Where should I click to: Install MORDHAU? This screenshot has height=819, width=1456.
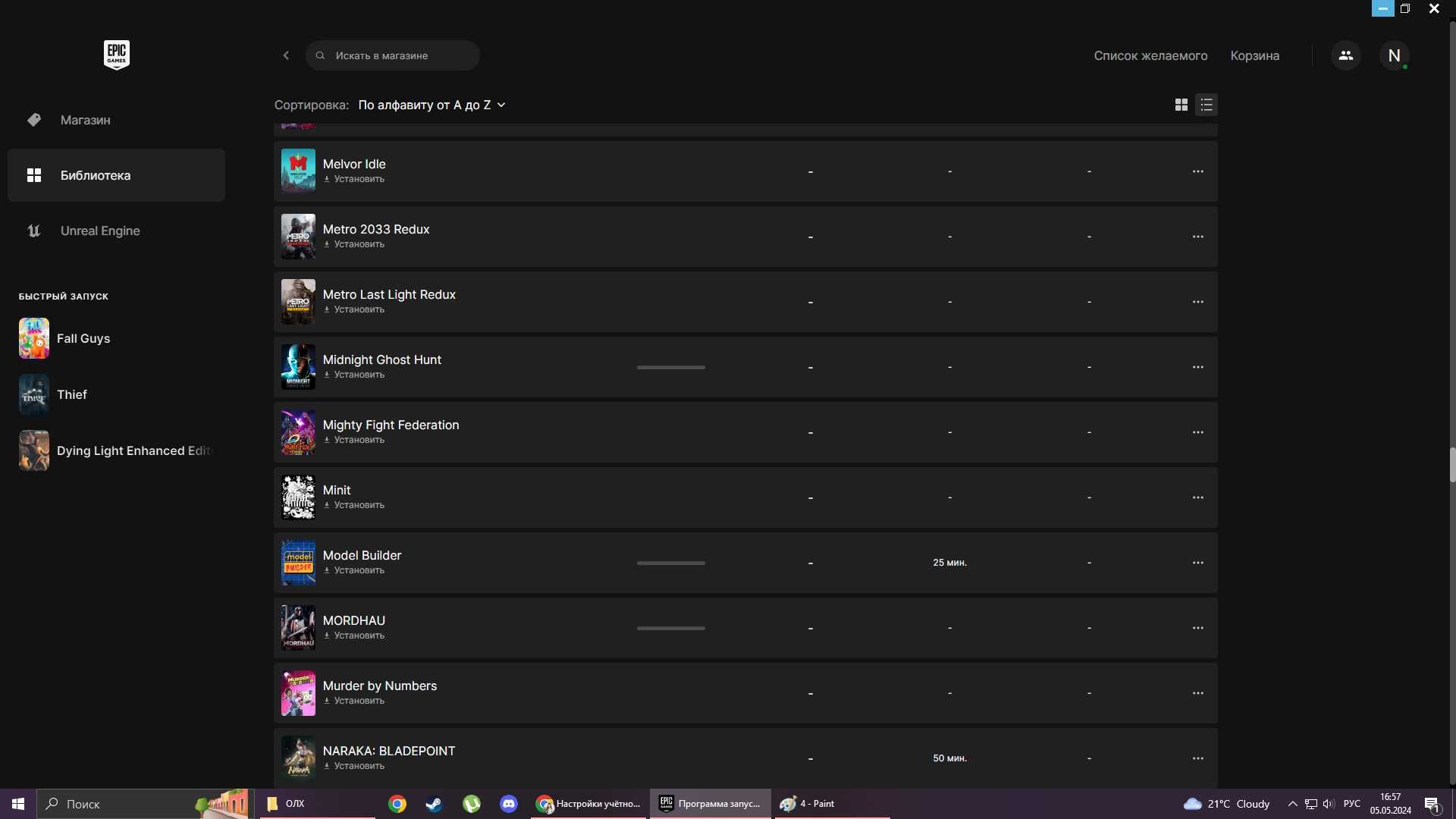[x=354, y=636]
